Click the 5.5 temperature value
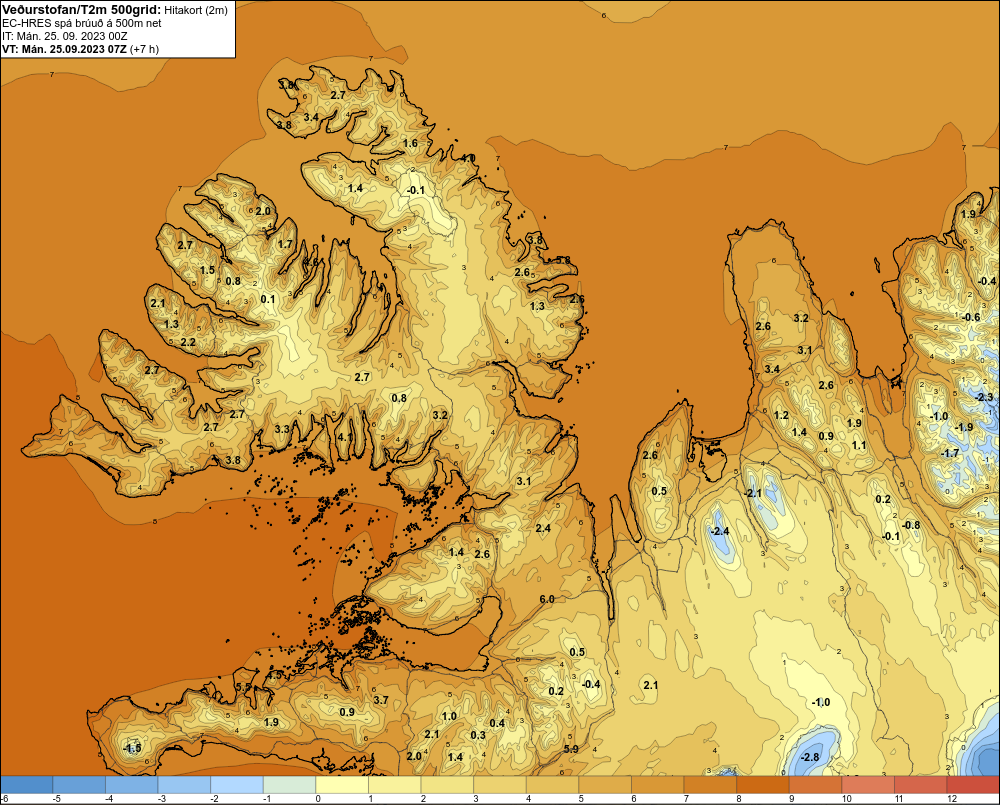Screen dimensions: 1000x805 [x=244, y=686]
